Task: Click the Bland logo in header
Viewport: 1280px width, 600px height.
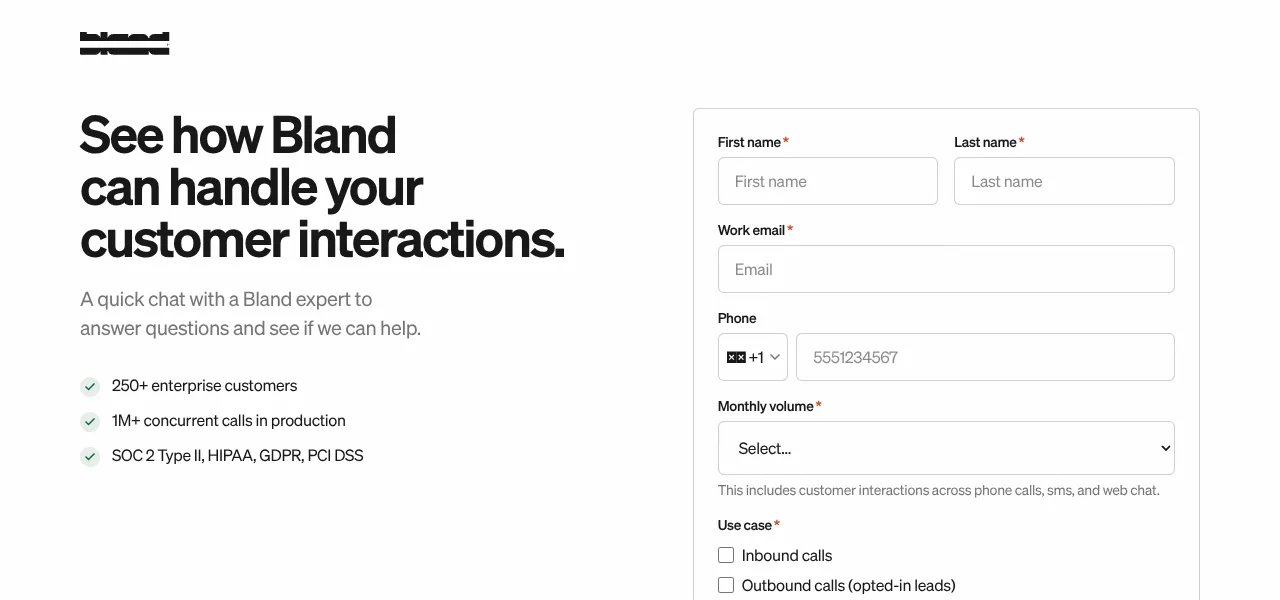Action: tap(124, 43)
